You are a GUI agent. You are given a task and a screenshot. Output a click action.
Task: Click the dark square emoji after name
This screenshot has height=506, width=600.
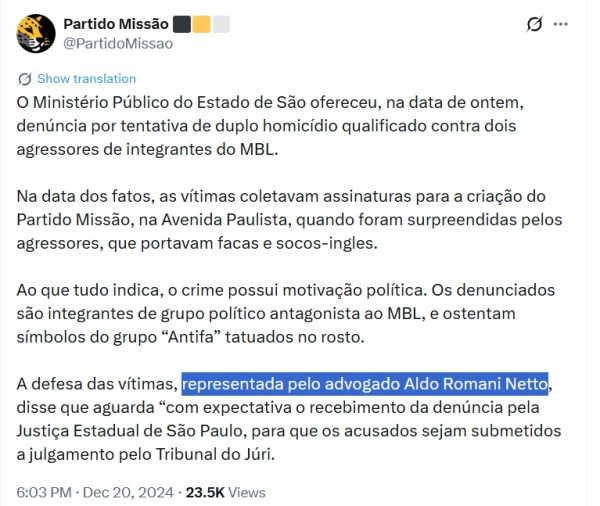tap(182, 23)
